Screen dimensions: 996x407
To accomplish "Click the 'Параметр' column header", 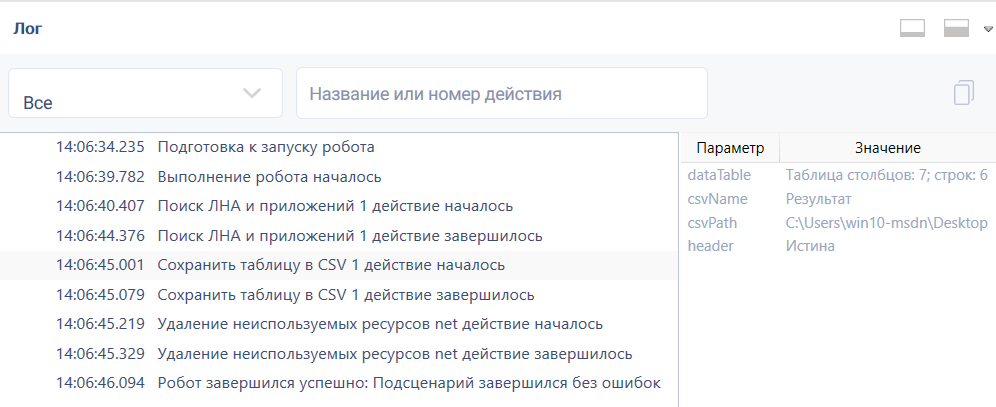I will pyautogui.click(x=730, y=148).
